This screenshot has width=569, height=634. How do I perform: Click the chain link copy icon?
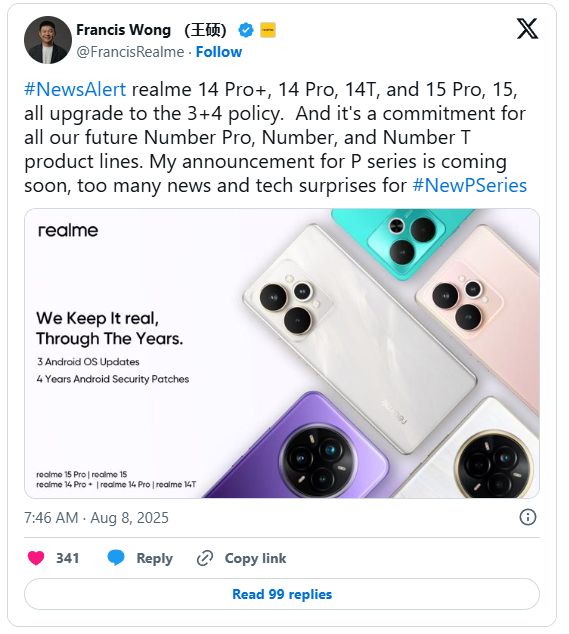[205, 558]
